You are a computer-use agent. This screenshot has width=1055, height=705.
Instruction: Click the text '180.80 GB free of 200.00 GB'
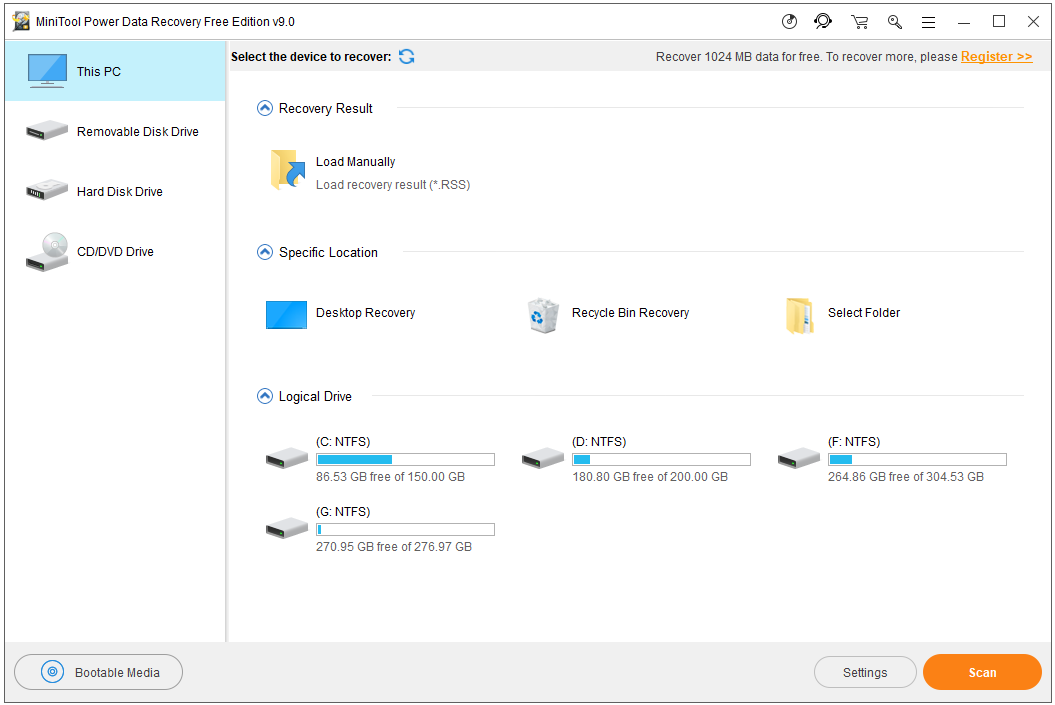pyautogui.click(x=650, y=477)
